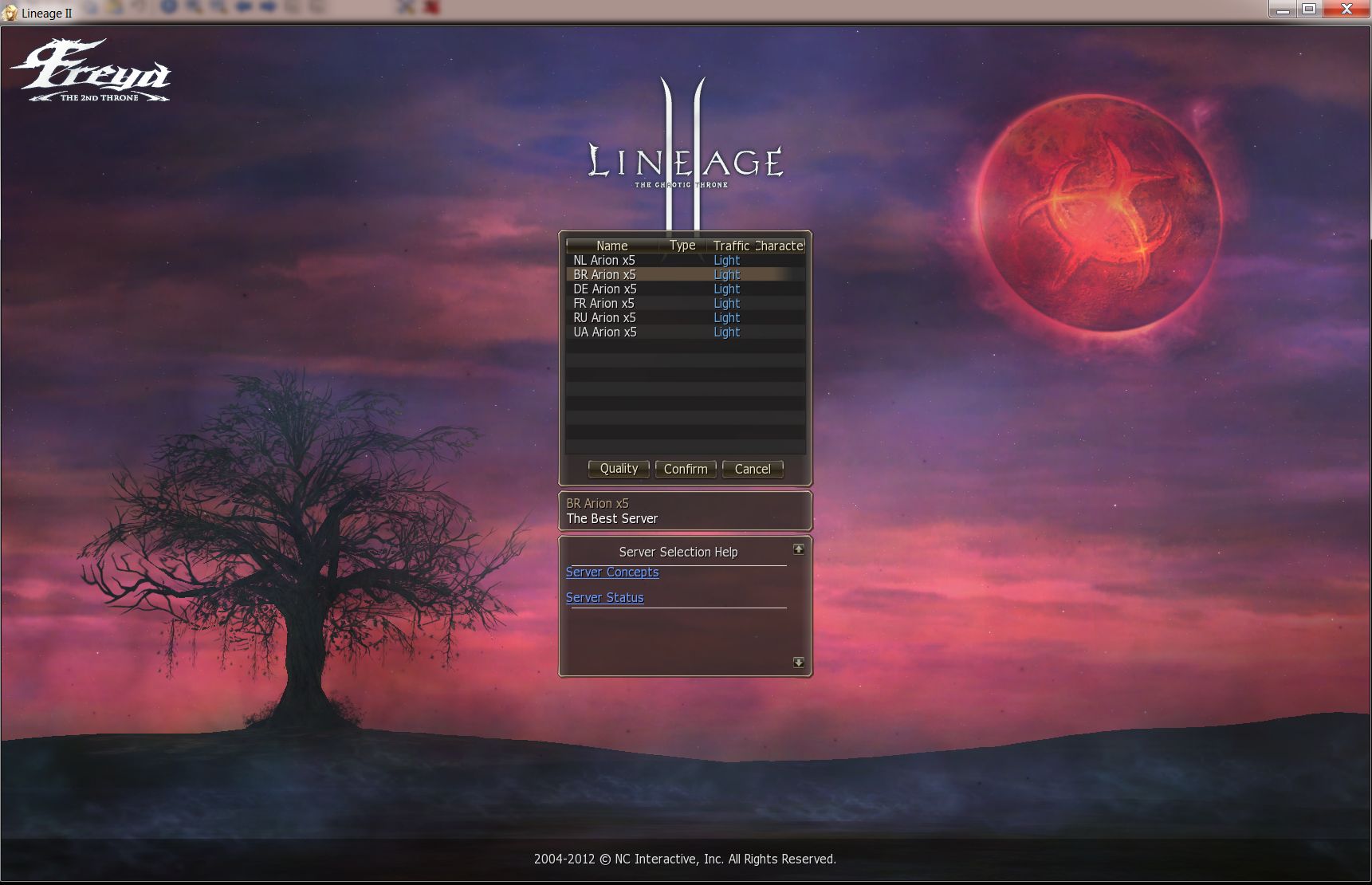The height and width of the screenshot is (885, 1372).
Task: Open the Server Concepts help link
Action: (612, 572)
